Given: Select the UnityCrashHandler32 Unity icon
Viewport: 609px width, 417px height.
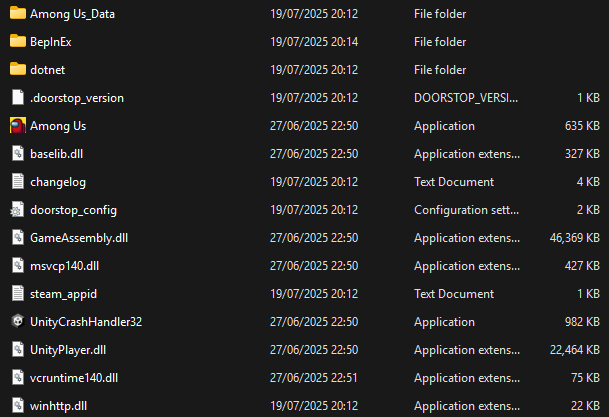Looking at the screenshot, I should pos(17,321).
